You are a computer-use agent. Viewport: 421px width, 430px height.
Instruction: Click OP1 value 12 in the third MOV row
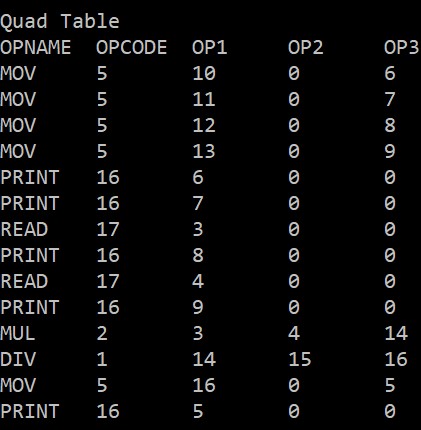pyautogui.click(x=204, y=125)
